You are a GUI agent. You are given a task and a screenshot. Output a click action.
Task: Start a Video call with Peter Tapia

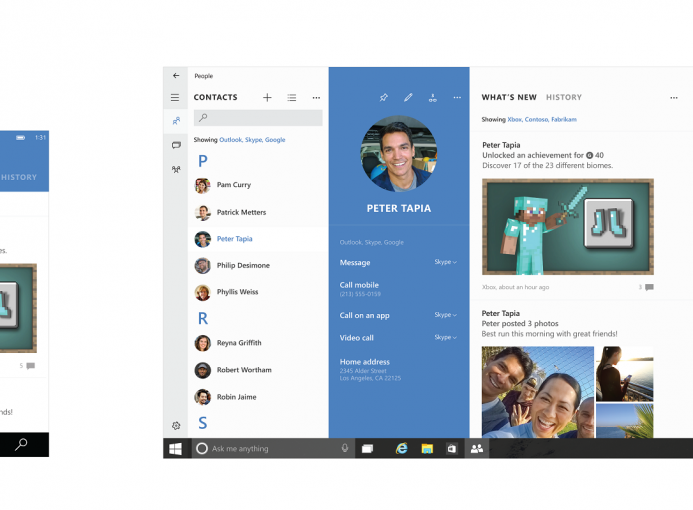click(x=357, y=338)
